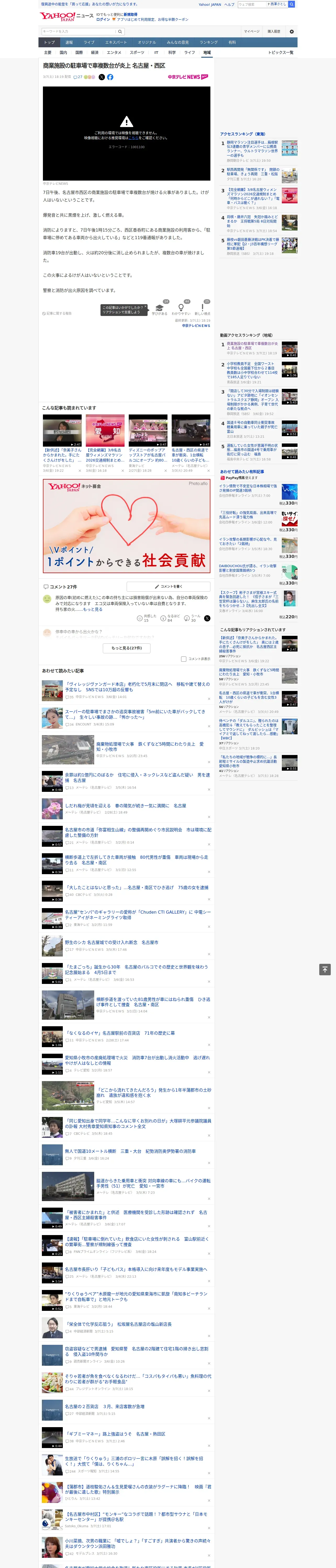Open ヴィレッジヴァンガード本店 article link
Image resolution: width=336 pixels, height=1568 pixels.
138,687
